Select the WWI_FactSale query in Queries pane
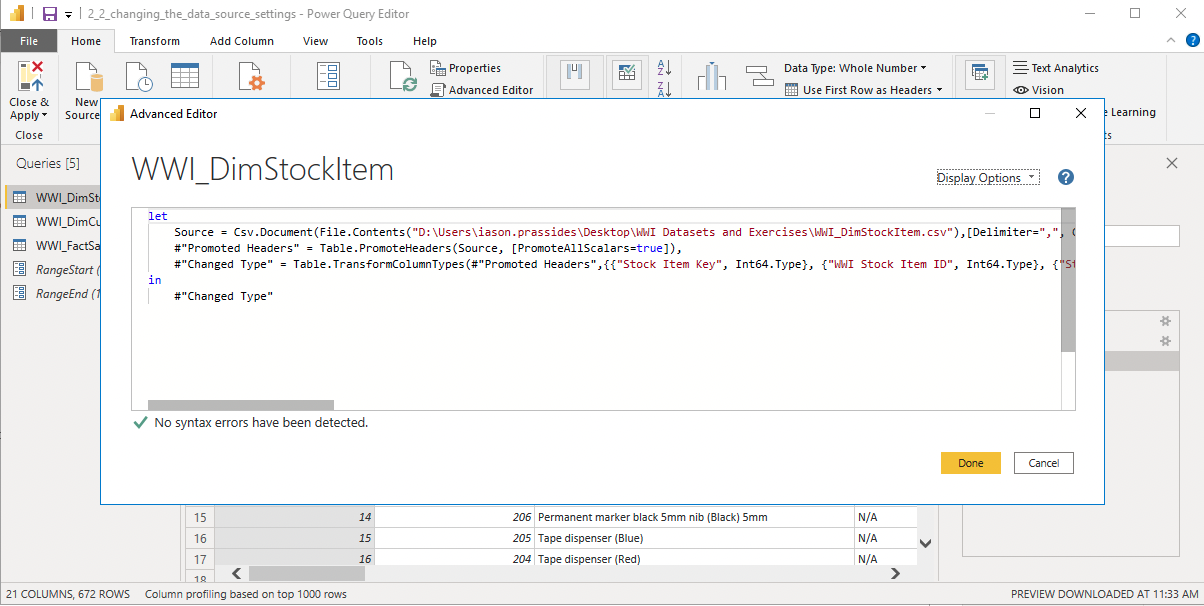Viewport: 1204px width, 606px height. 55,245
